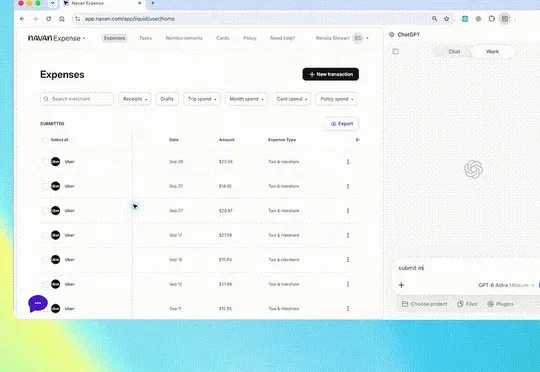Image resolution: width=540 pixels, height=372 pixels.
Task: Click the plus attach icon in ChatGPT composer
Action: coord(401,285)
